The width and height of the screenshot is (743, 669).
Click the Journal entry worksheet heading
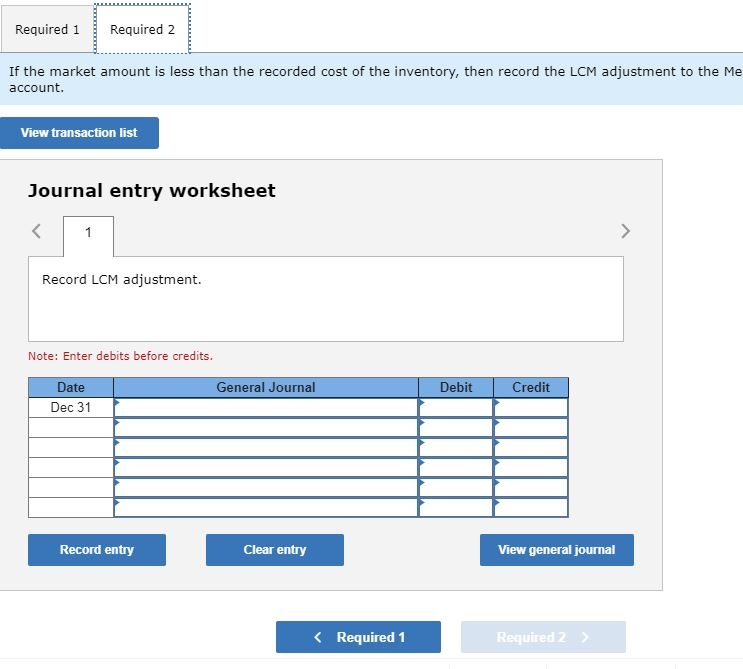[152, 191]
